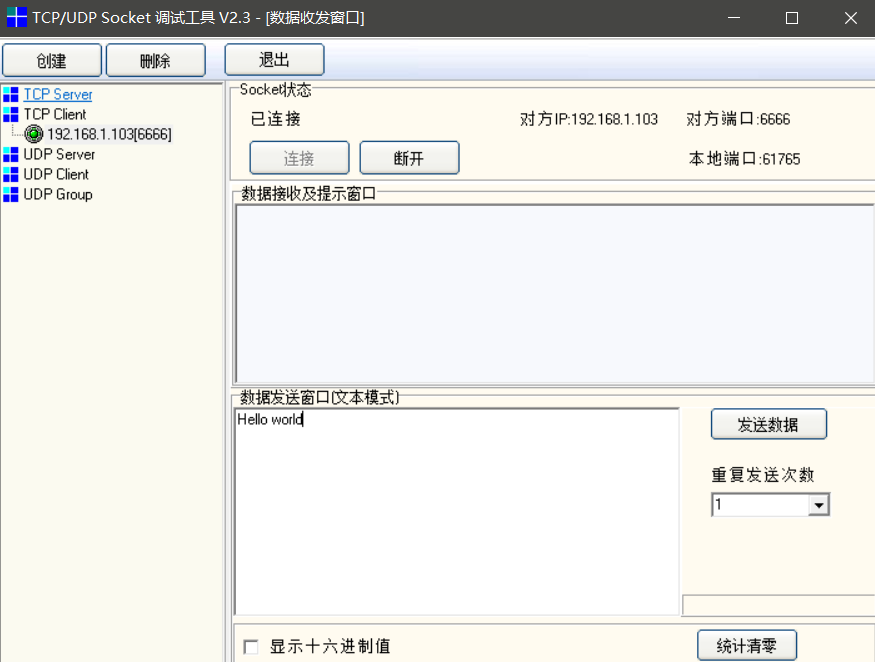875x662 pixels.
Task: Click the TCP Server node icon
Action: click(x=13, y=94)
